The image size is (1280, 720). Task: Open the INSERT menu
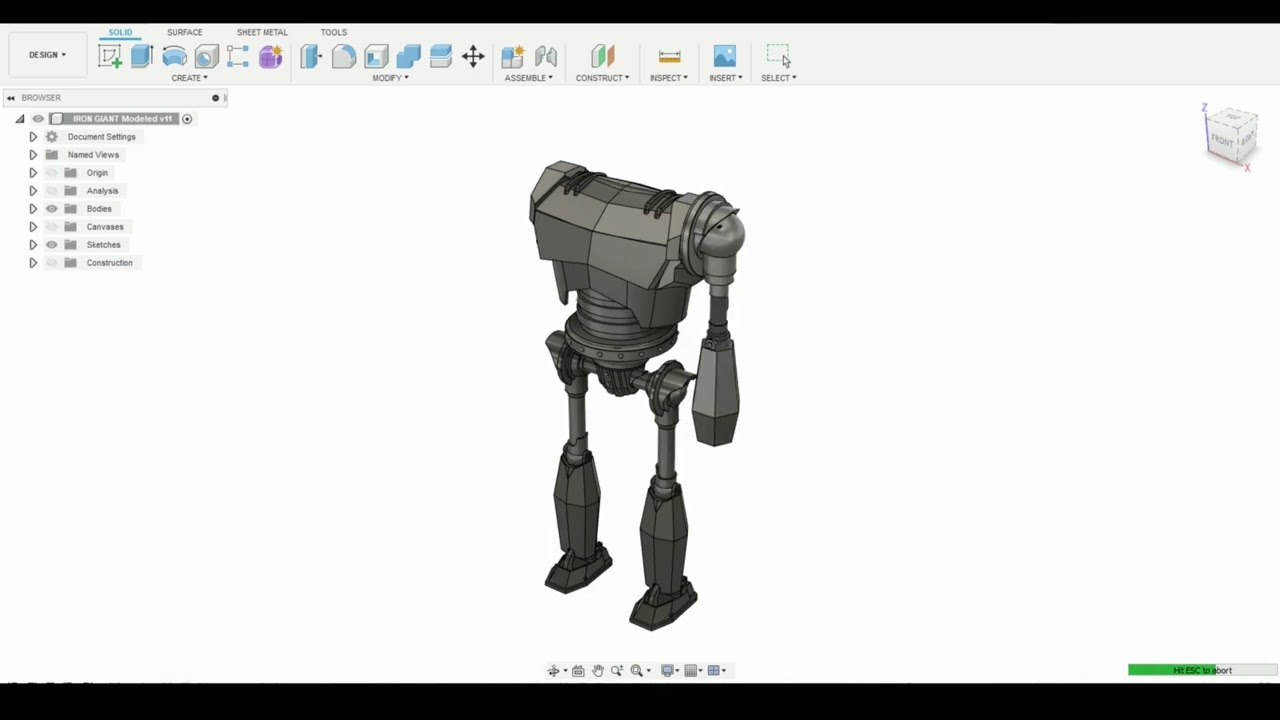[x=726, y=78]
